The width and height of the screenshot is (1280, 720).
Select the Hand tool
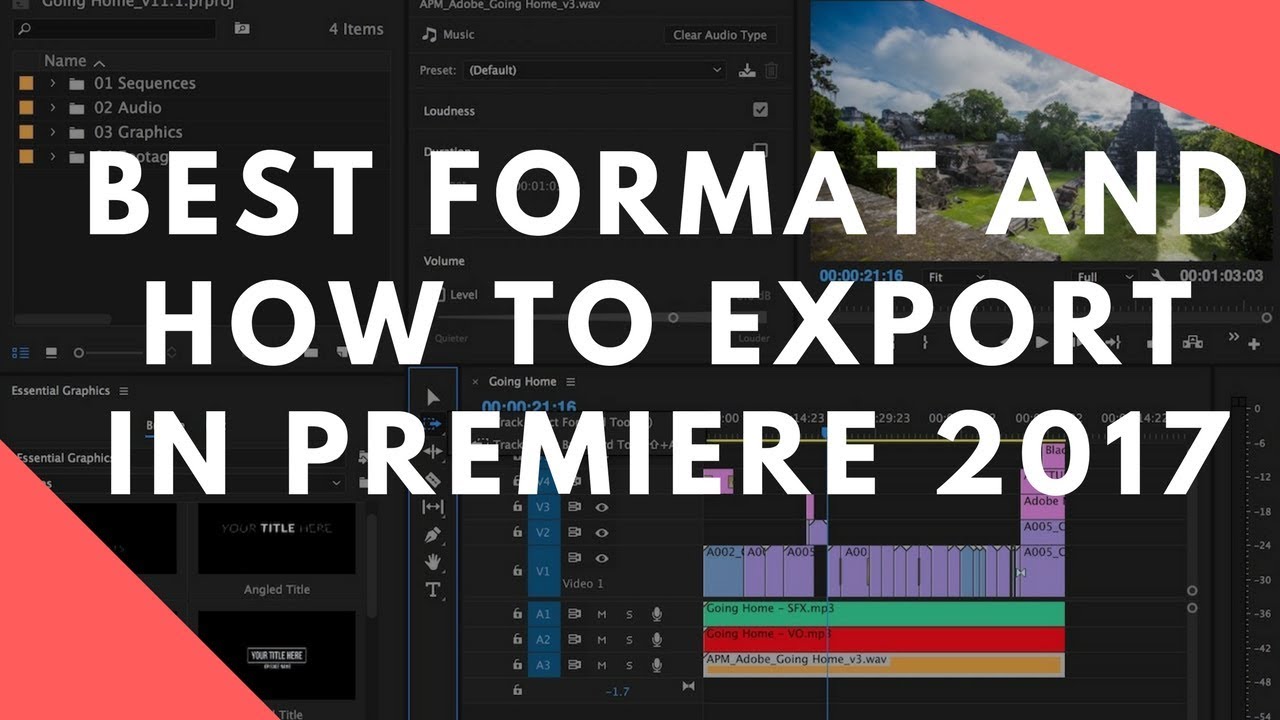coord(433,562)
